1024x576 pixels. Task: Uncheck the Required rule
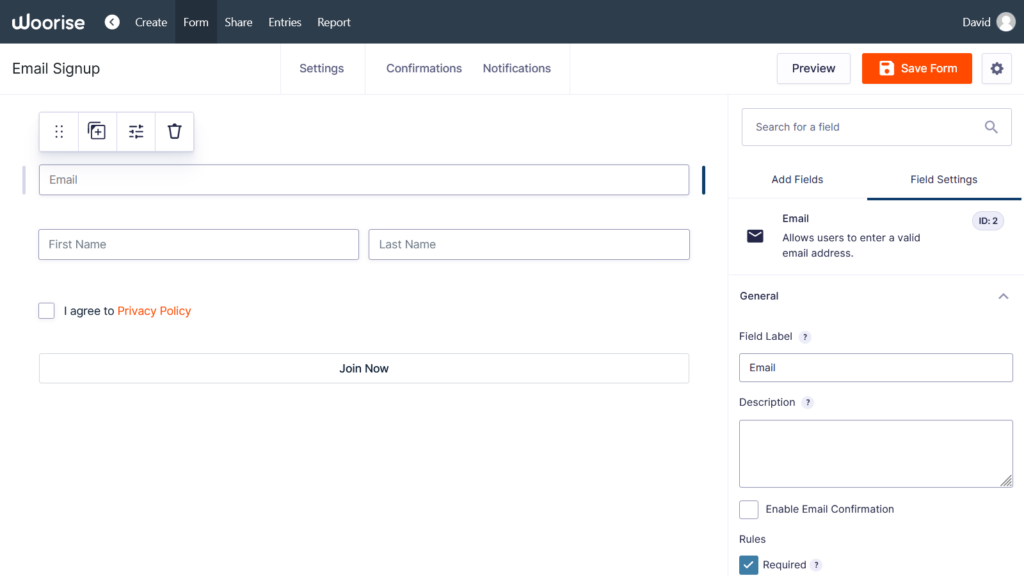tap(748, 564)
